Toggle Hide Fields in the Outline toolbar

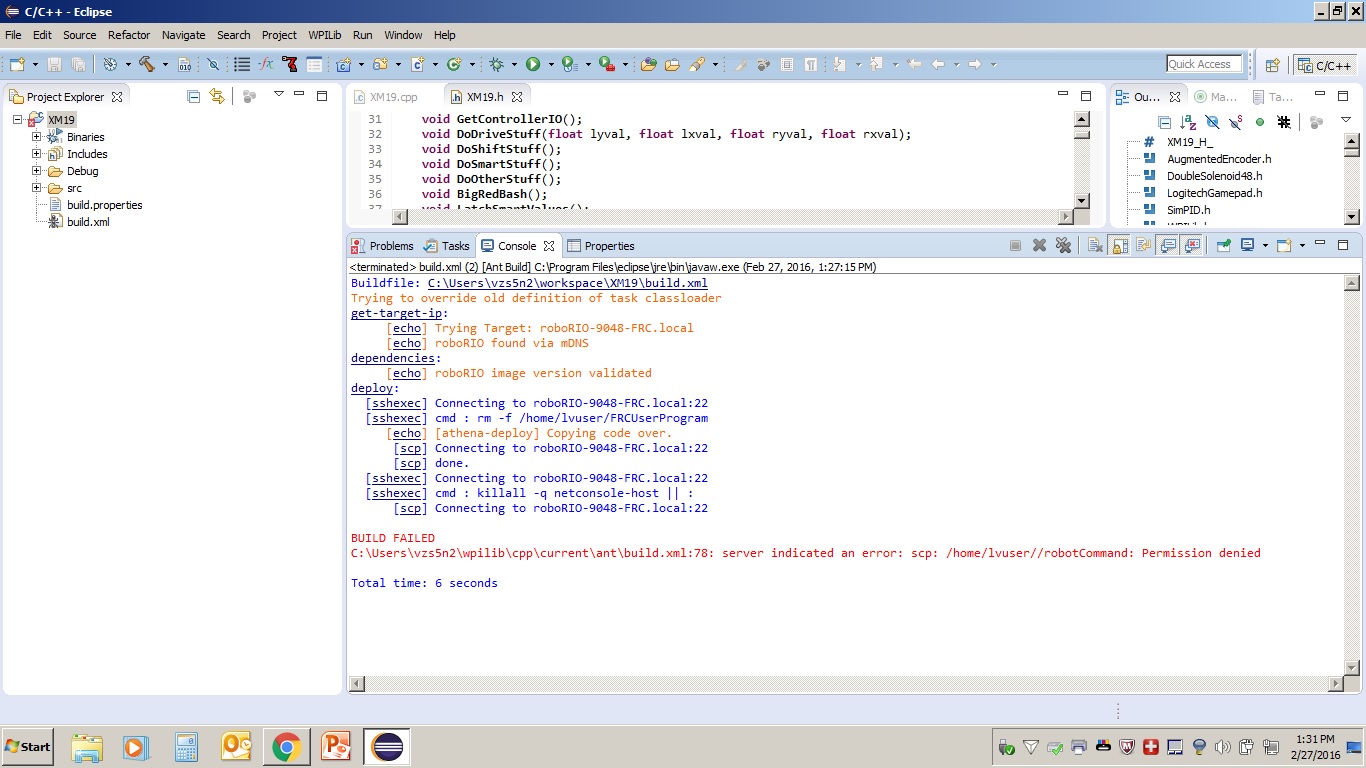coord(1212,122)
